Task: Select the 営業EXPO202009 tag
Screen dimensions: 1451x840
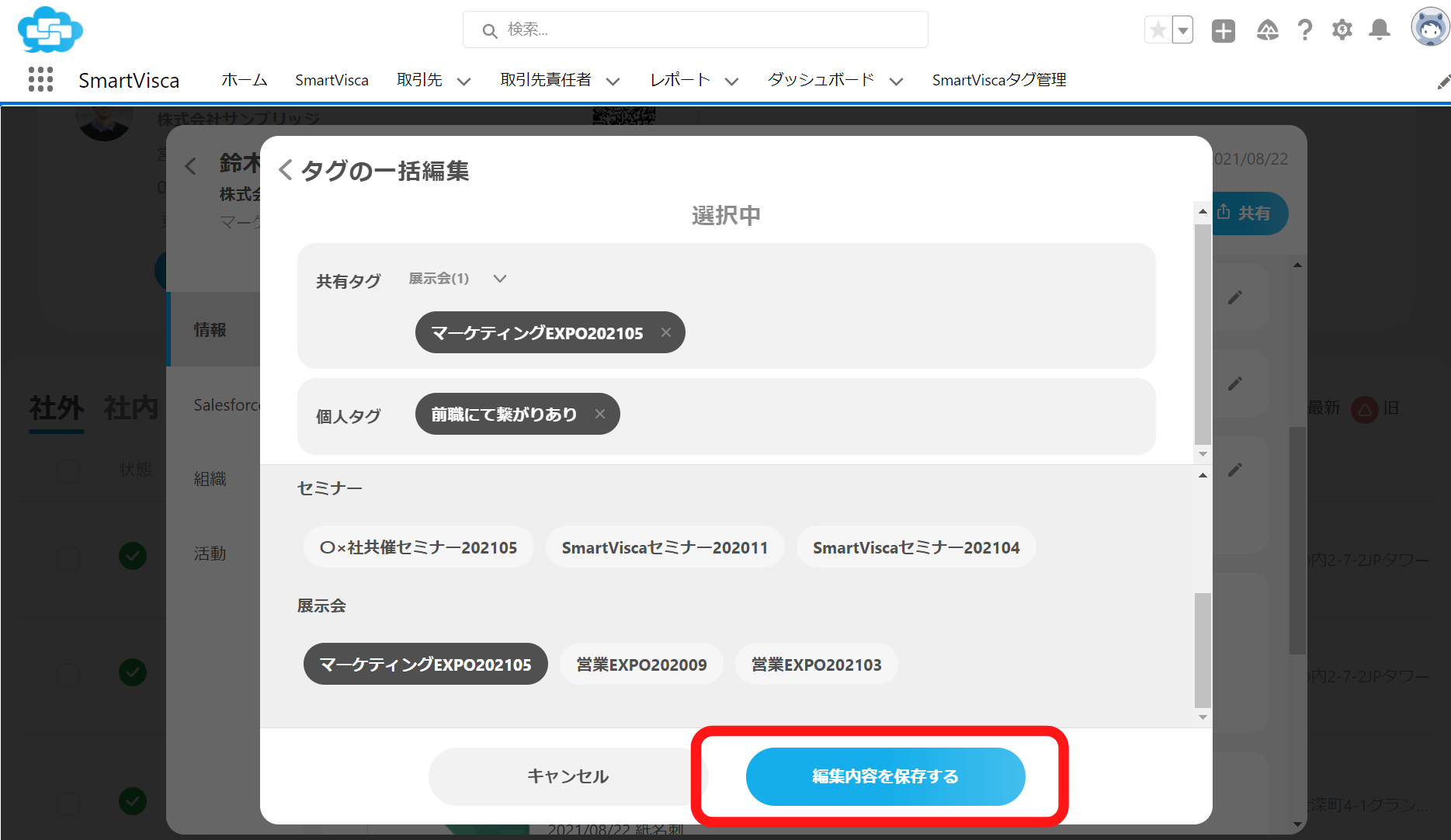Action: (x=641, y=665)
